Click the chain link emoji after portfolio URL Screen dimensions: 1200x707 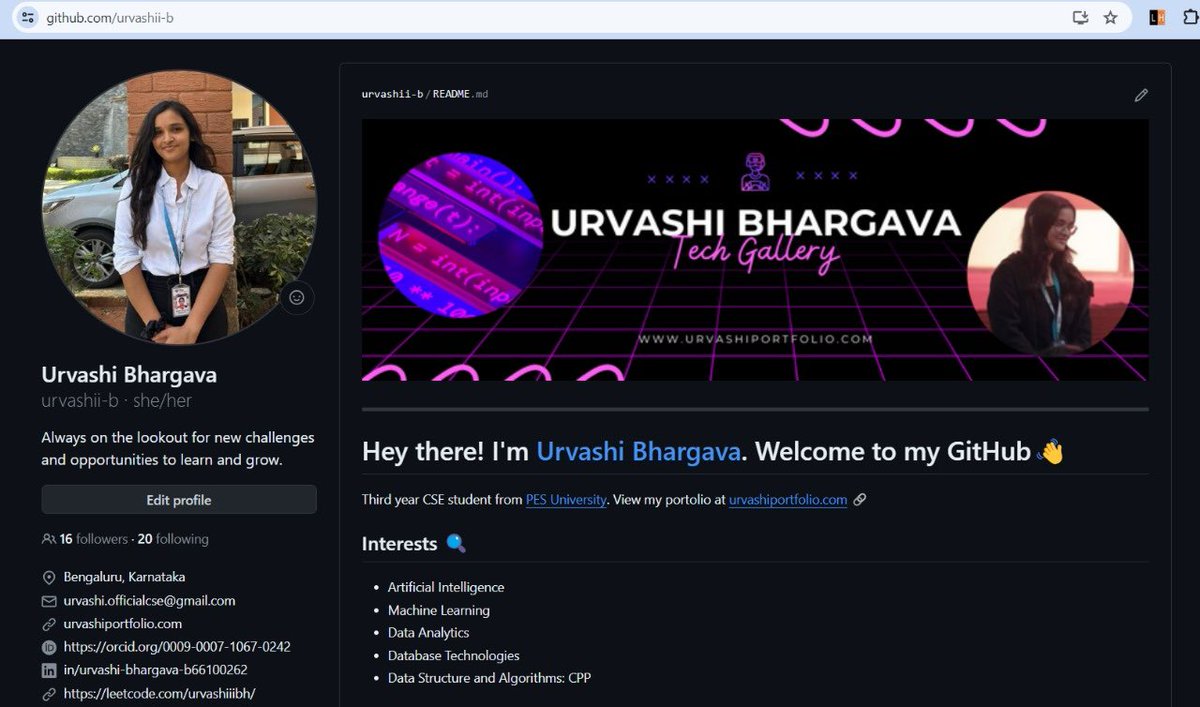point(860,500)
